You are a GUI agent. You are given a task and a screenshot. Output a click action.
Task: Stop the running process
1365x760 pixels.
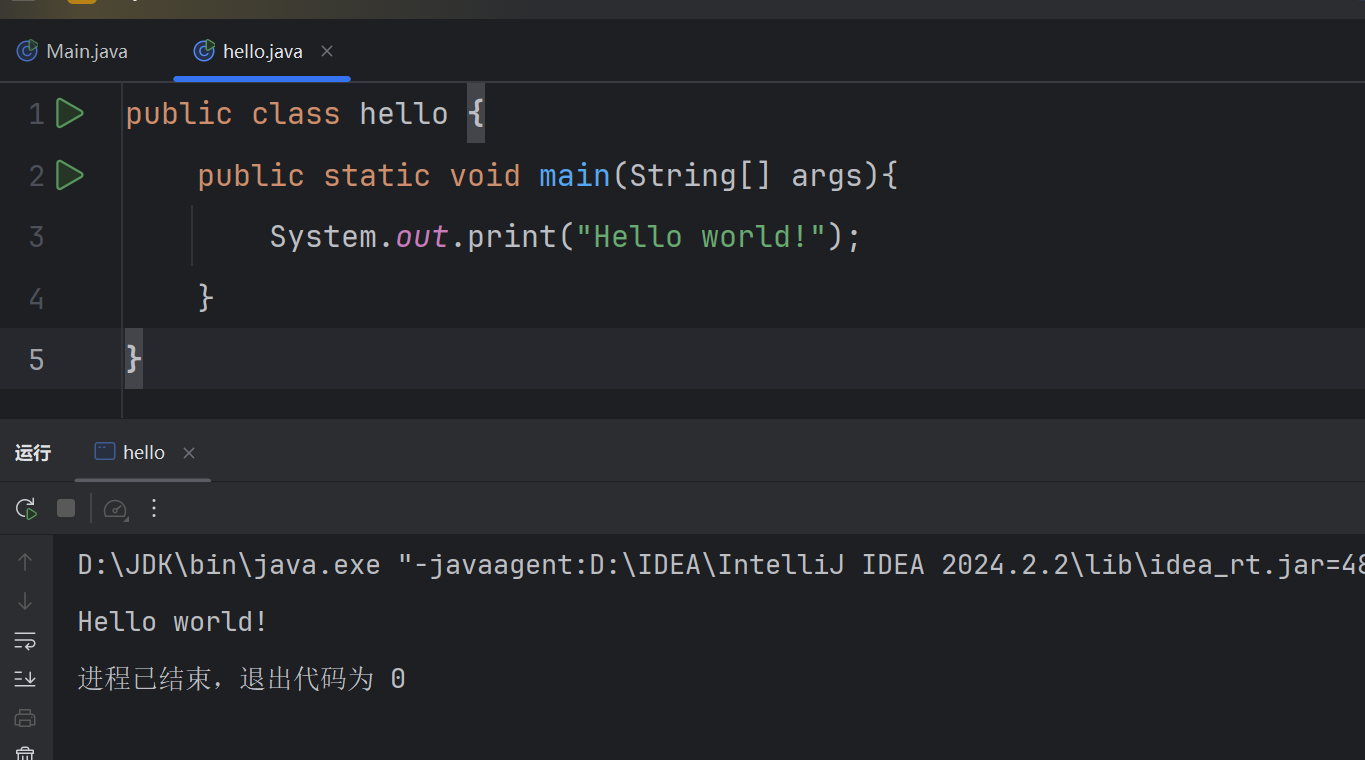point(66,509)
